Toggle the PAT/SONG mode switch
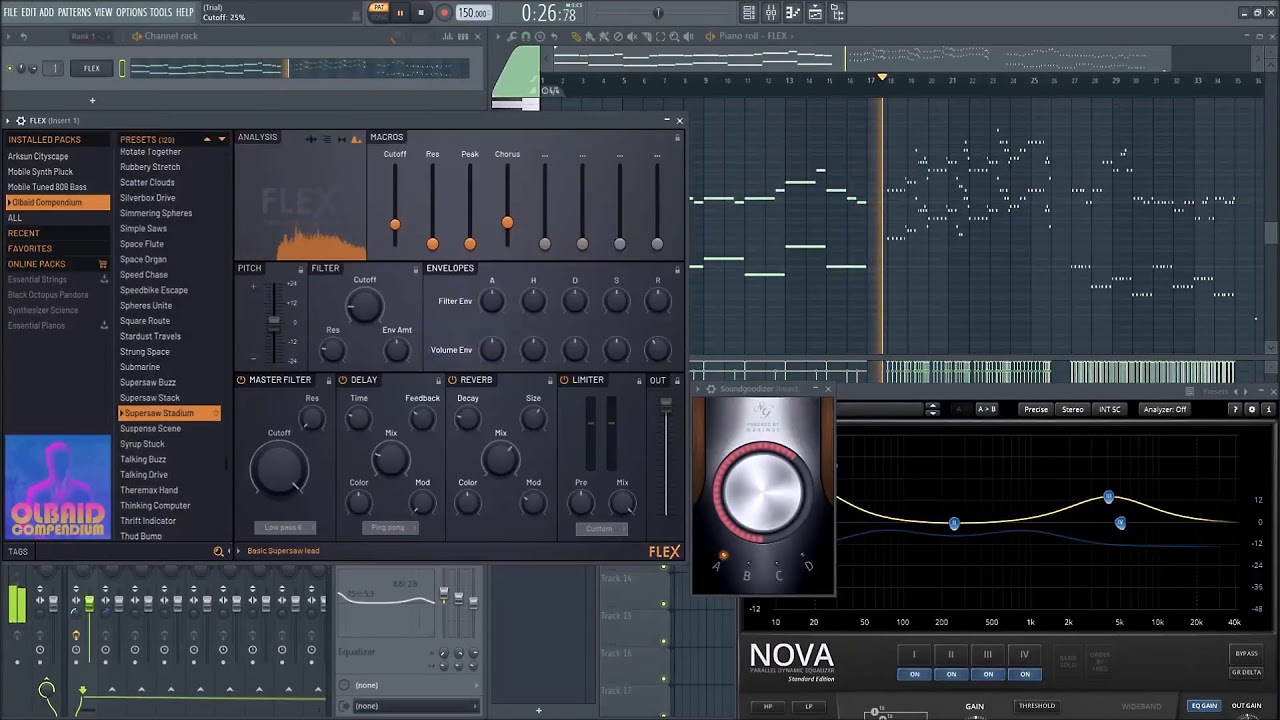Viewport: 1280px width, 720px height. 378,12
